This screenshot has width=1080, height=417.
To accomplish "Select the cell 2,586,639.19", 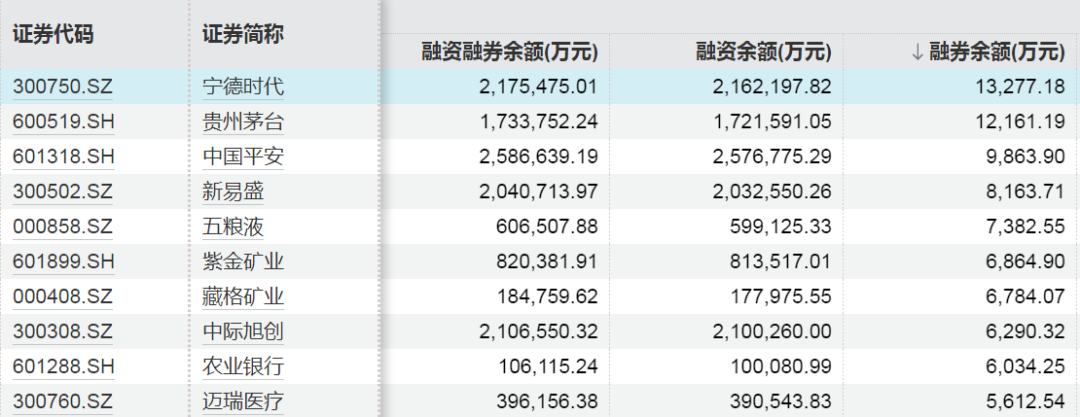I will 539,157.
